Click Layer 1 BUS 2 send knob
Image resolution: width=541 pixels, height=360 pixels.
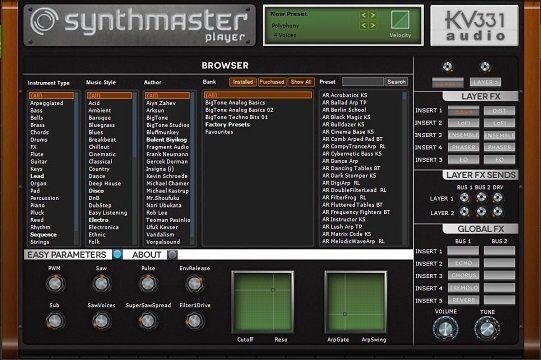pyautogui.click(x=481, y=198)
